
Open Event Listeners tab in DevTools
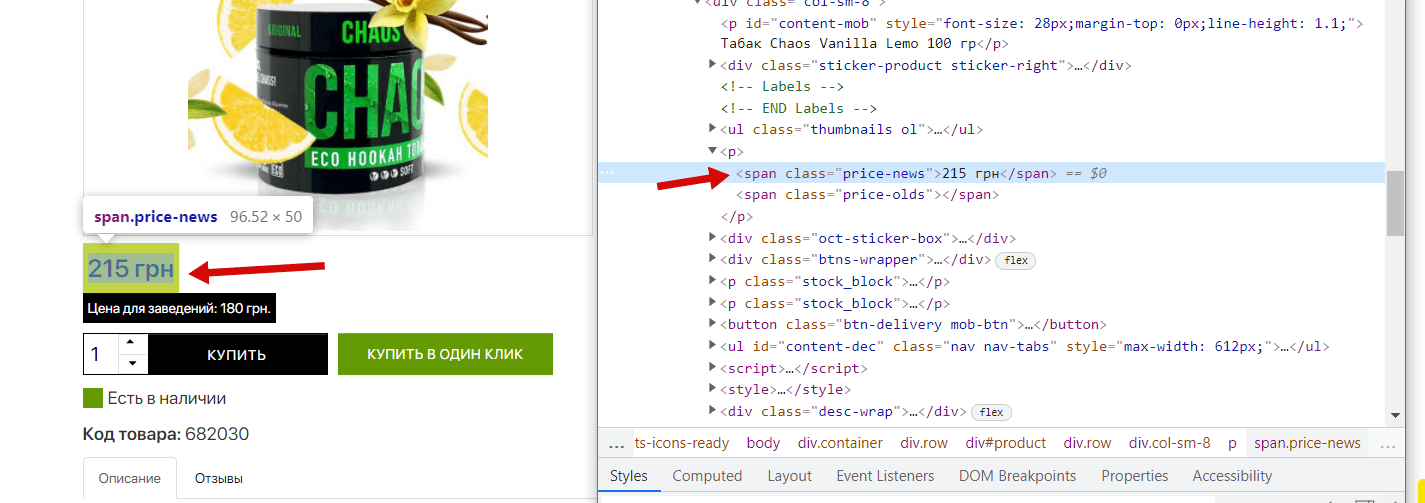tap(885, 476)
